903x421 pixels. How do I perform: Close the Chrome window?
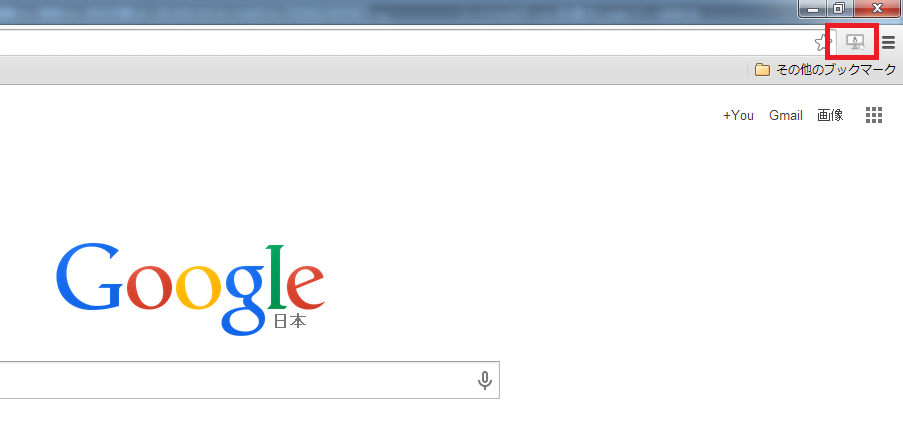click(x=877, y=8)
